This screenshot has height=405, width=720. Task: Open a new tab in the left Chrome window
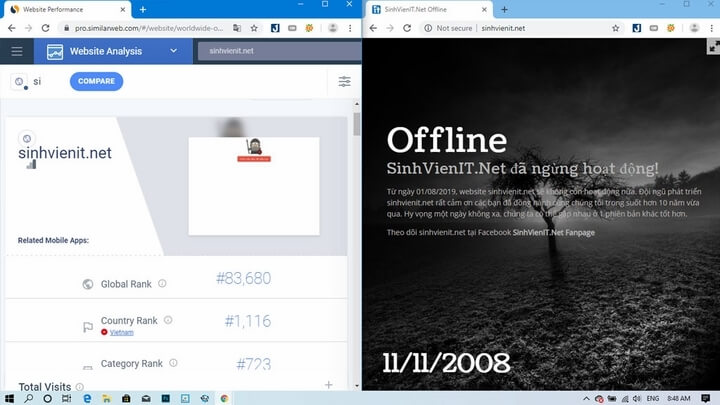point(143,9)
